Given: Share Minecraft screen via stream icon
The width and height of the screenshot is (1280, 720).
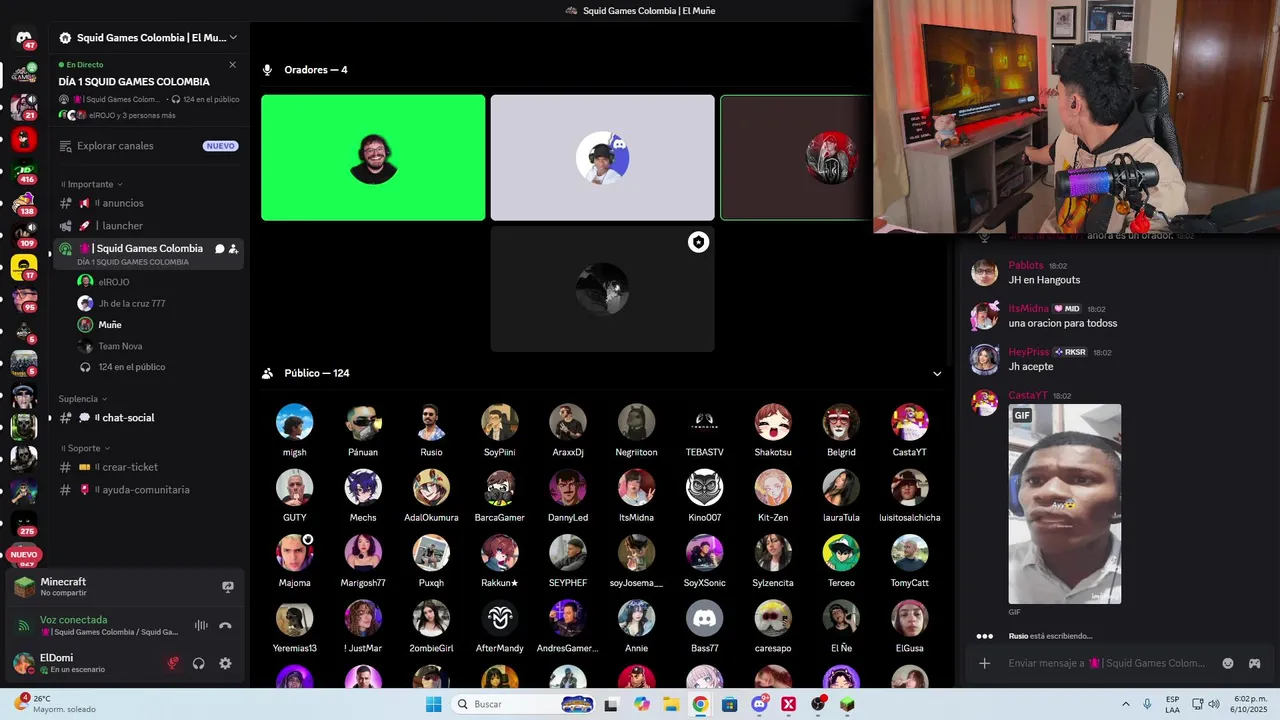Looking at the screenshot, I should pyautogui.click(x=228, y=587).
